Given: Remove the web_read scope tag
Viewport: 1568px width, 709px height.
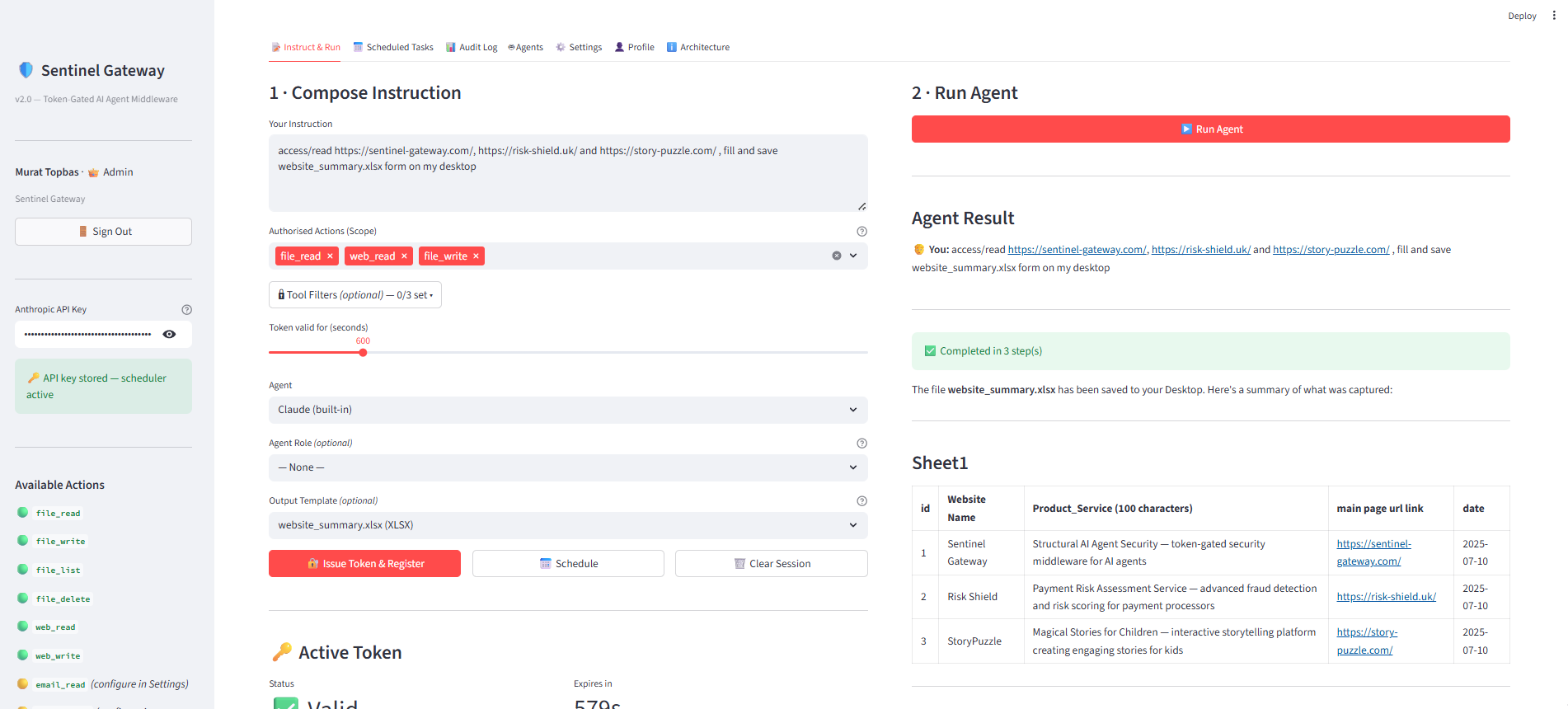Looking at the screenshot, I should [x=404, y=256].
